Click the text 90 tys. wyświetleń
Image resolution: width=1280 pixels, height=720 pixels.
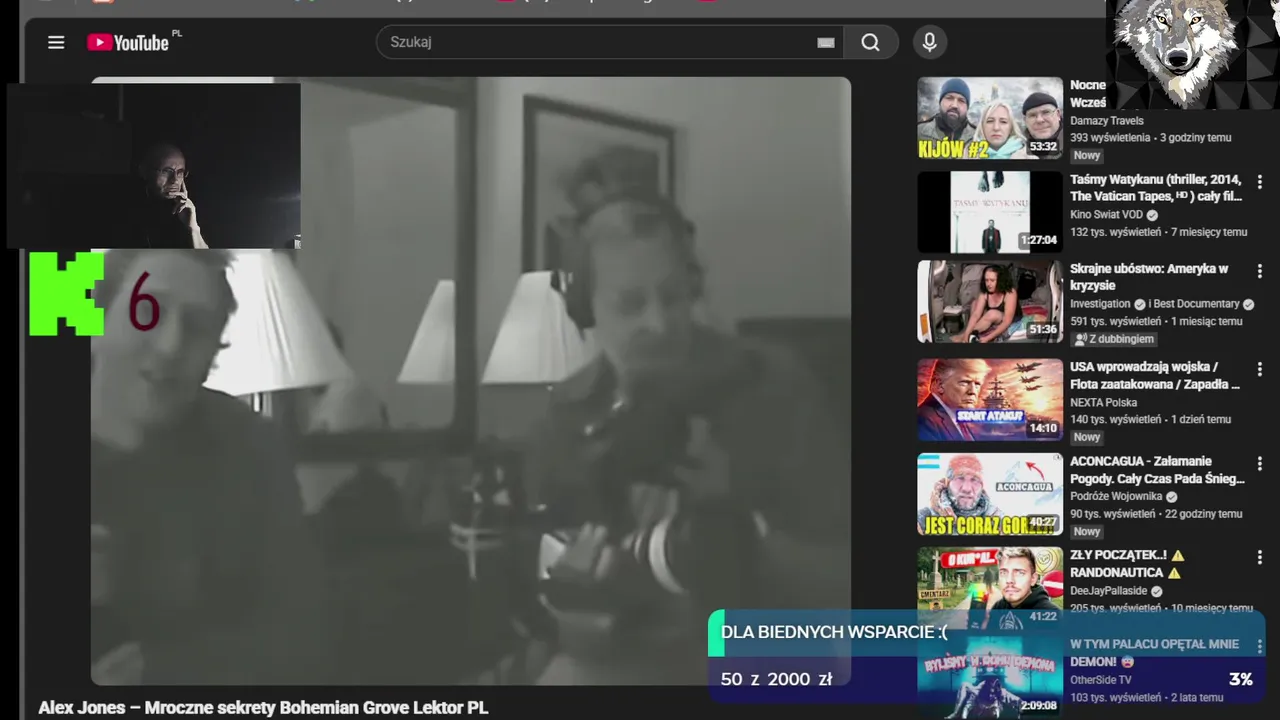pyautogui.click(x=1113, y=513)
